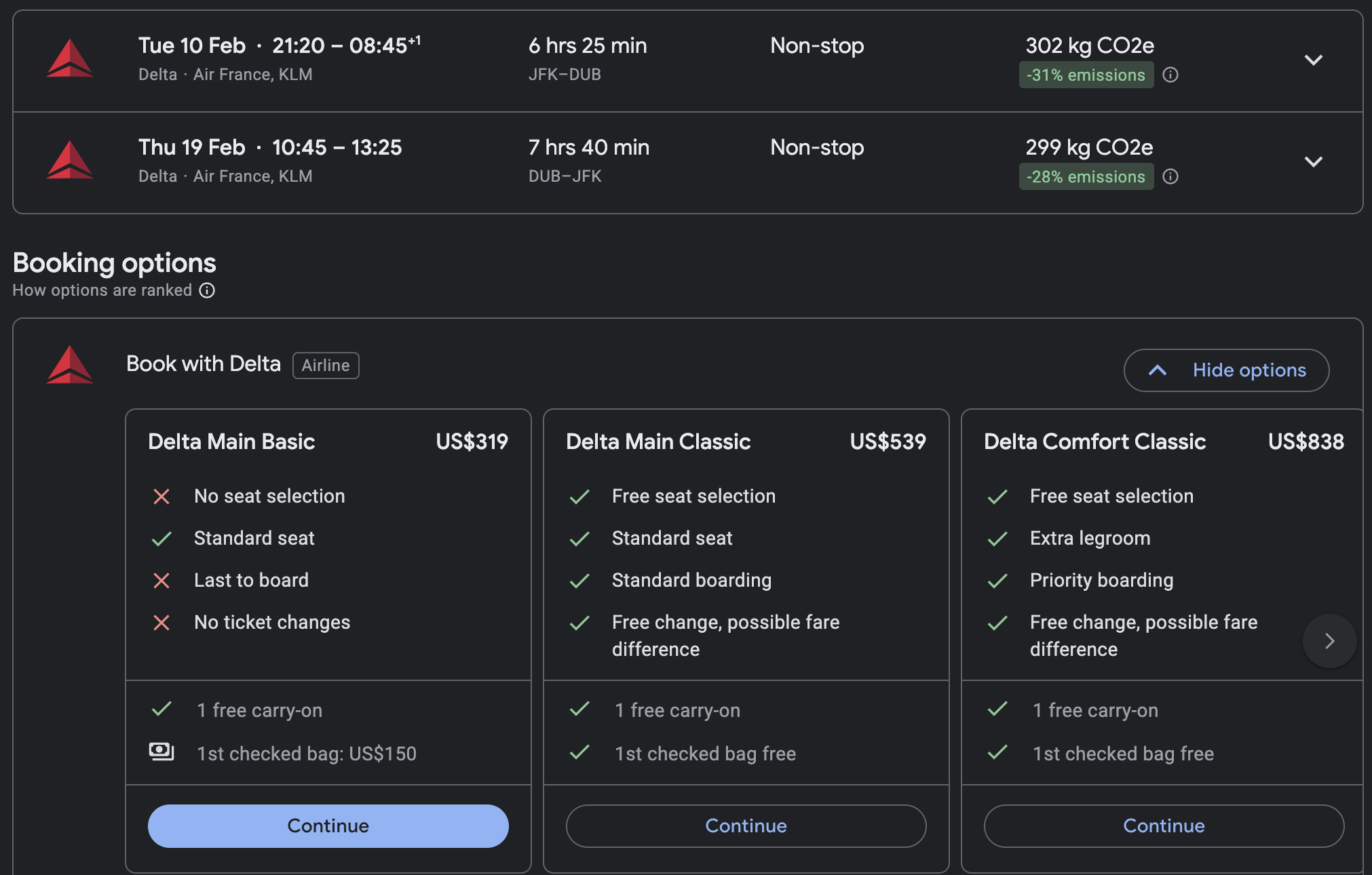The height and width of the screenshot is (875, 1372).
Task: Click the Airline badge next to Book with Delta
Action: point(326,366)
